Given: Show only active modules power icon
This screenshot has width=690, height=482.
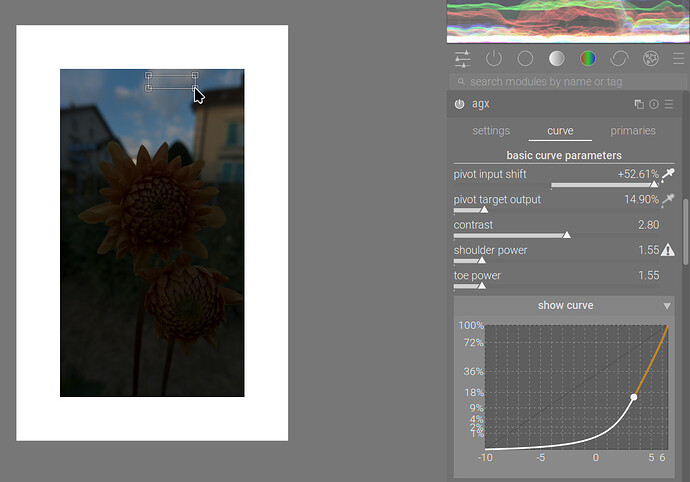Looking at the screenshot, I should 494,59.
